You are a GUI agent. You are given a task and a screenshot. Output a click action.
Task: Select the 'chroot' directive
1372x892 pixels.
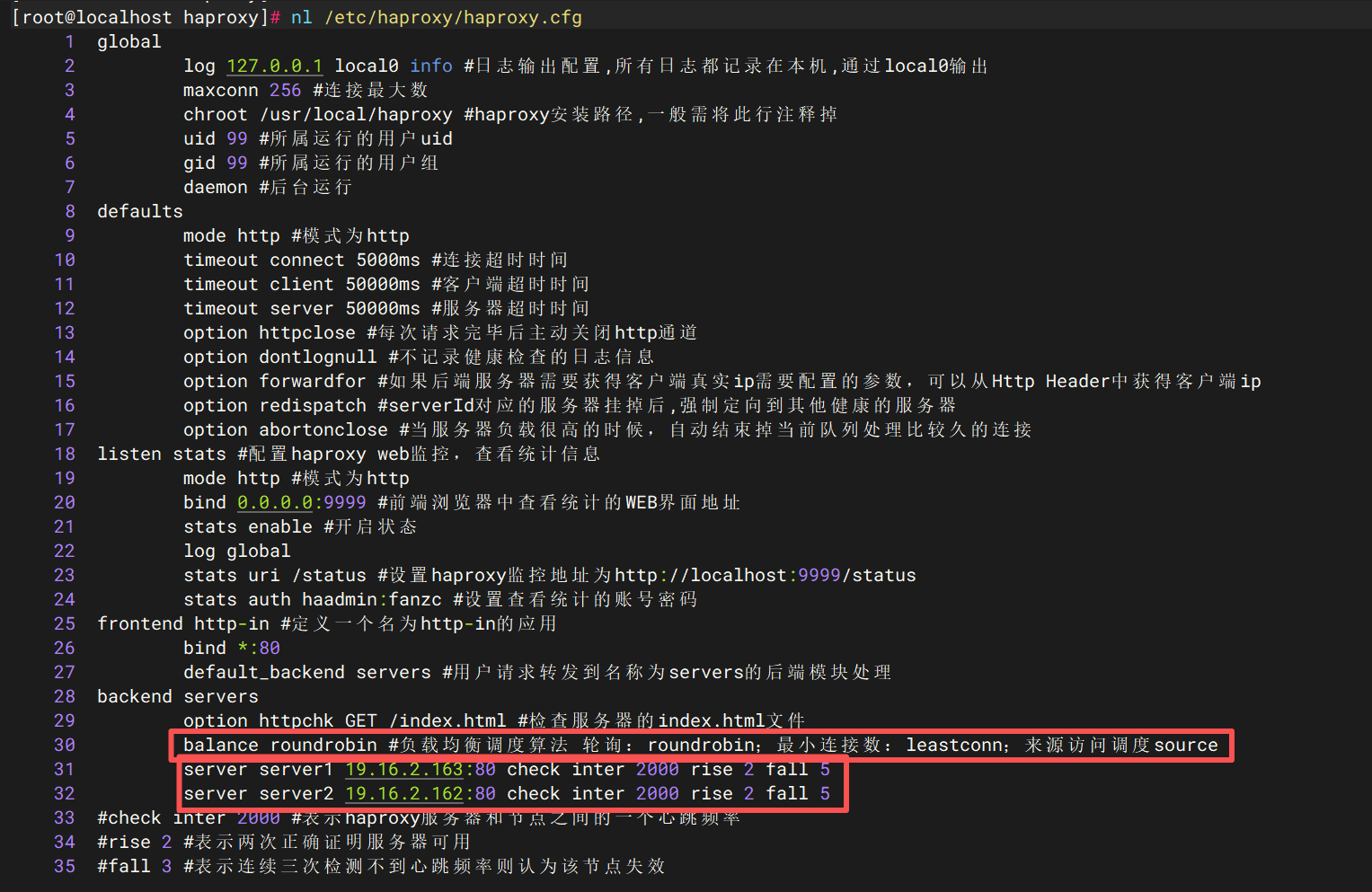216,114
